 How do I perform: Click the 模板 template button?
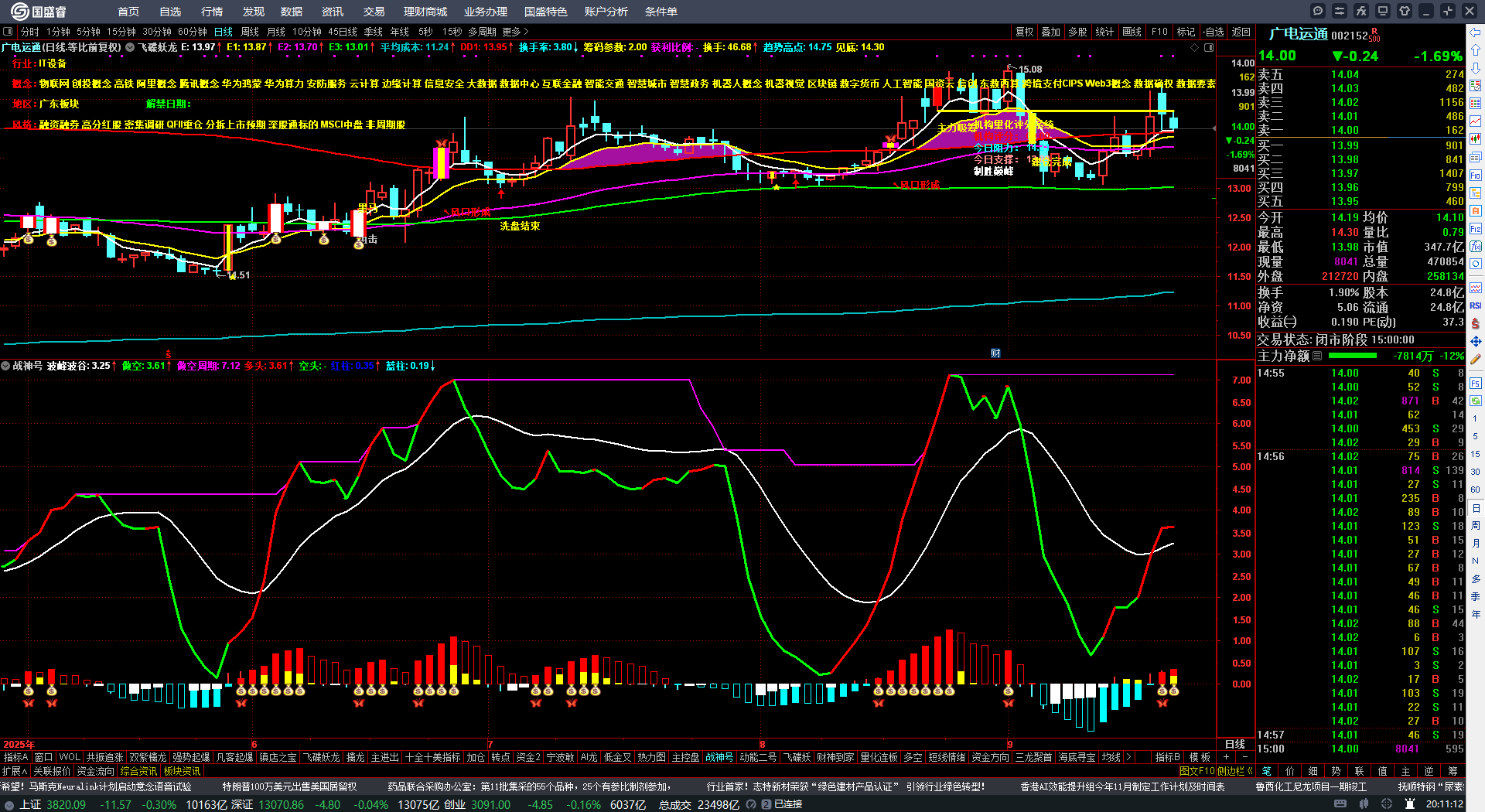(x=1200, y=757)
